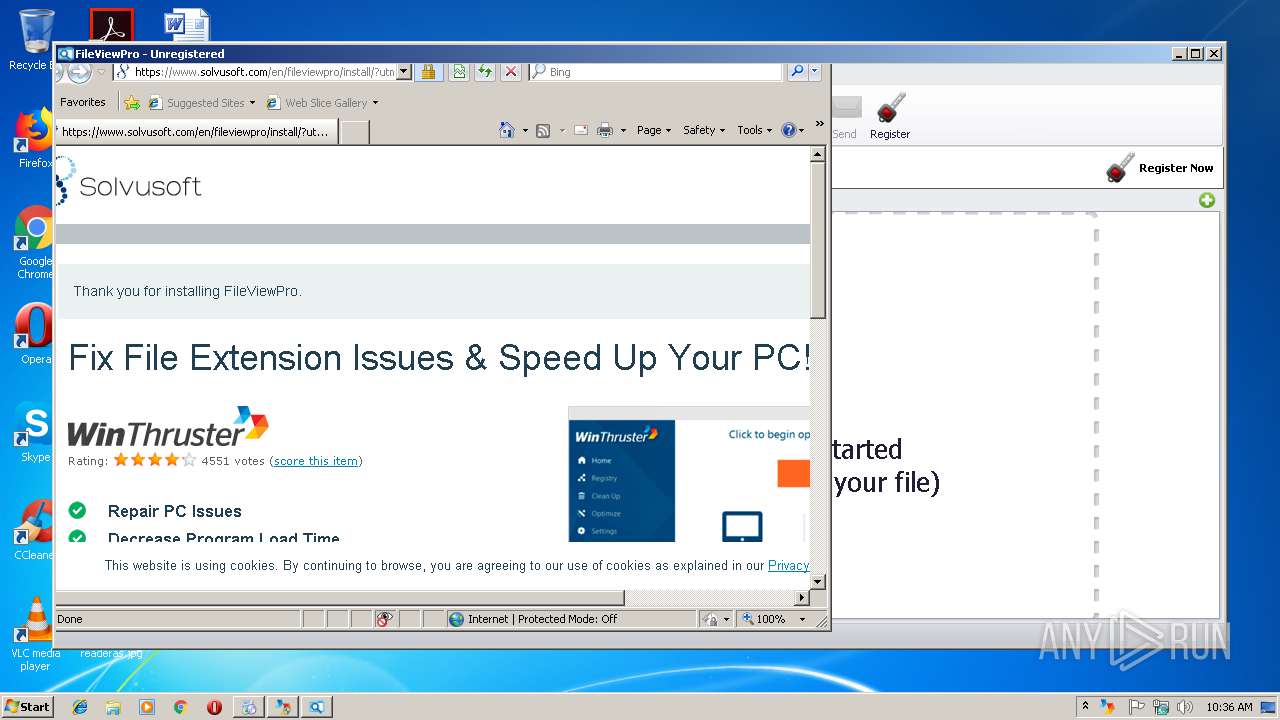Image resolution: width=1280 pixels, height=720 pixels.
Task: Select the solvusoft.com browser tab
Action: [197, 132]
